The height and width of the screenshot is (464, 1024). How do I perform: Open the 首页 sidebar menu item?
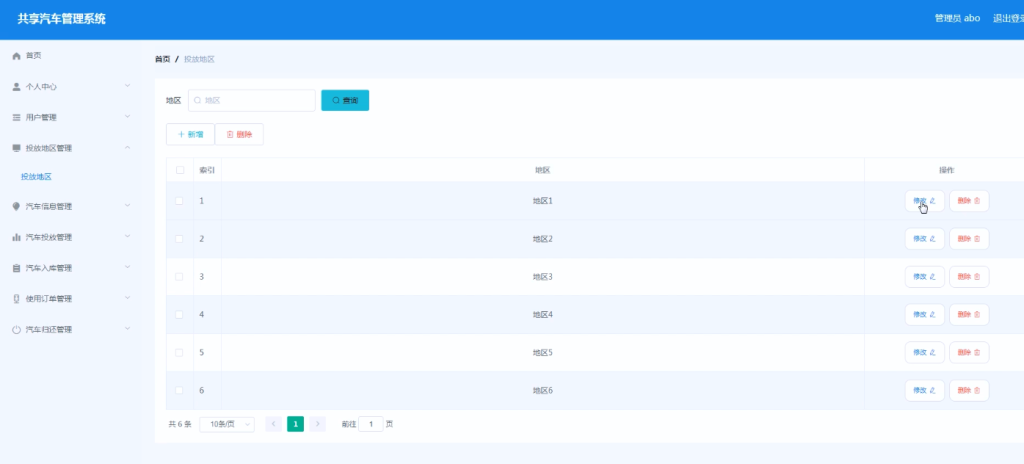point(71,56)
